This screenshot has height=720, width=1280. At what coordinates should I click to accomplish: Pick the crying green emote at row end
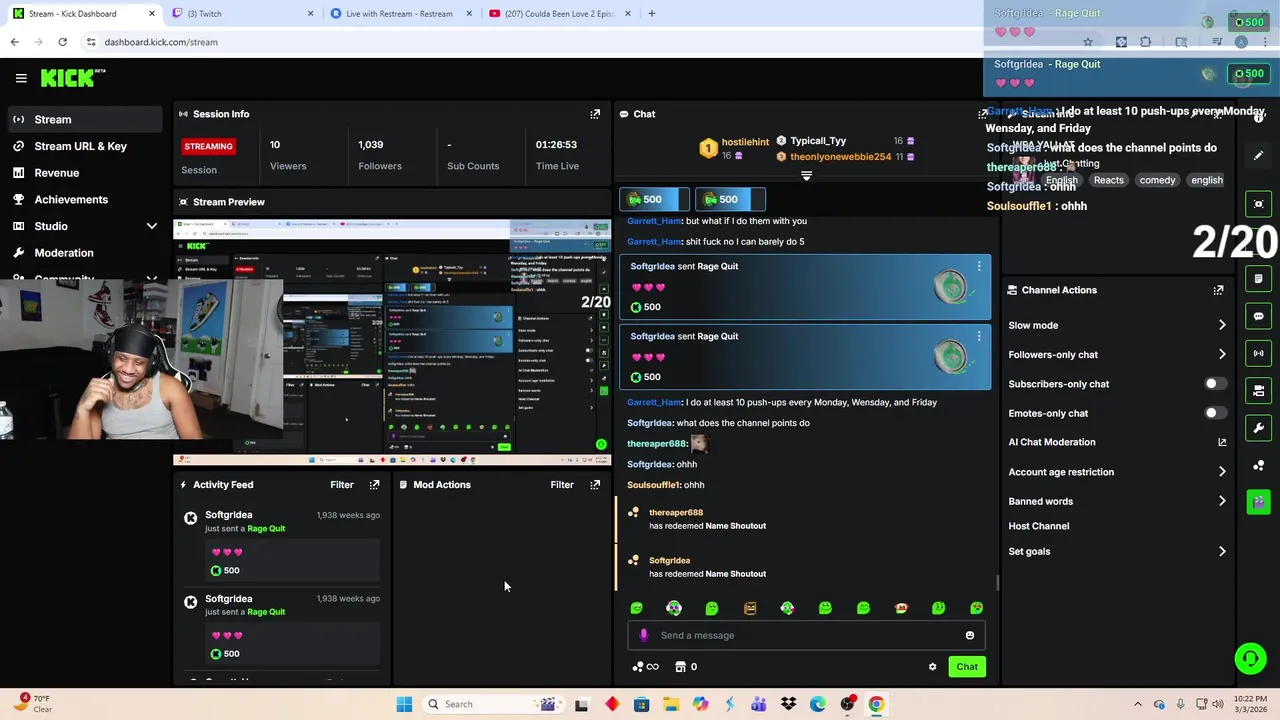pos(977,608)
